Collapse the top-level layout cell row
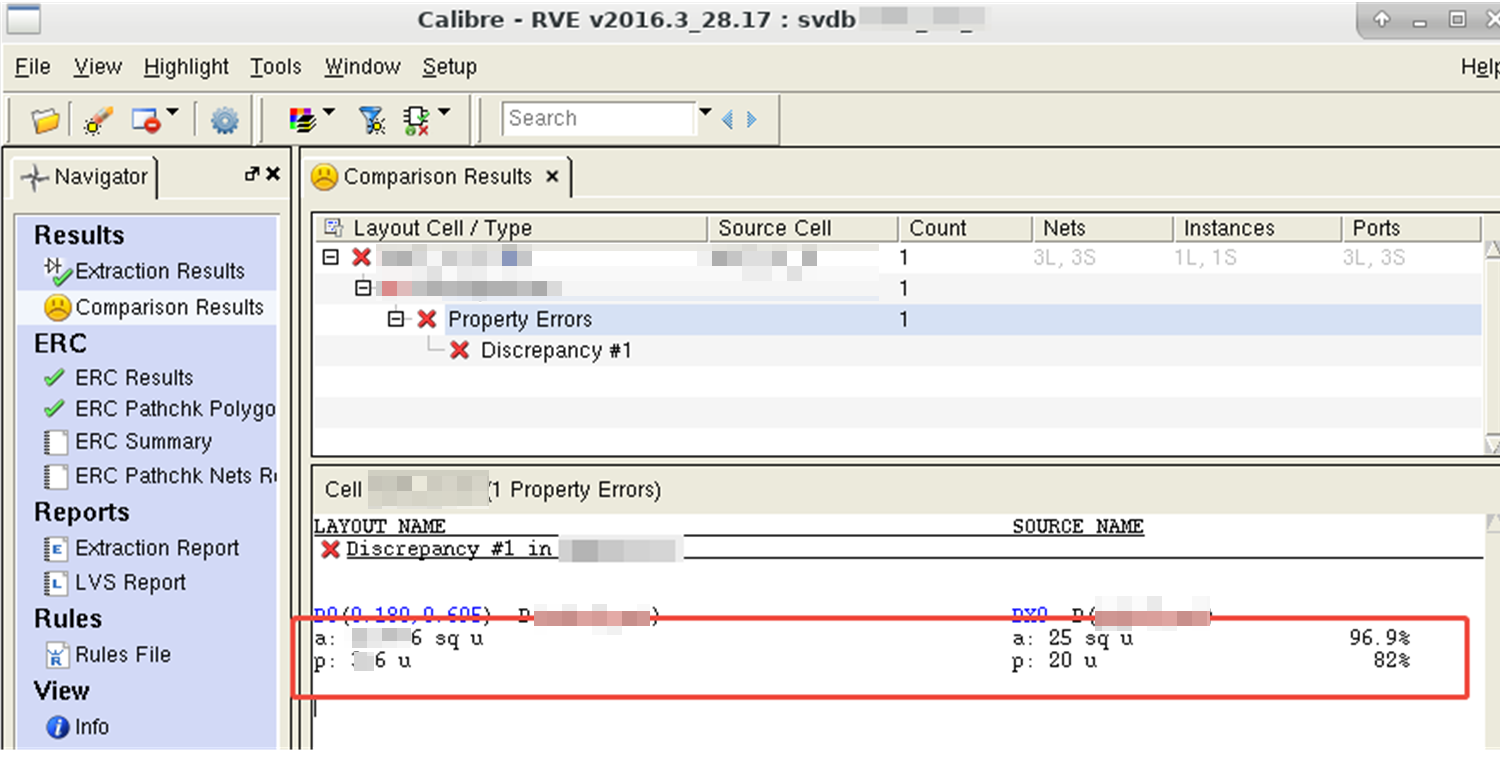Image resolution: width=1500 pixels, height=757 pixels. tap(331, 258)
